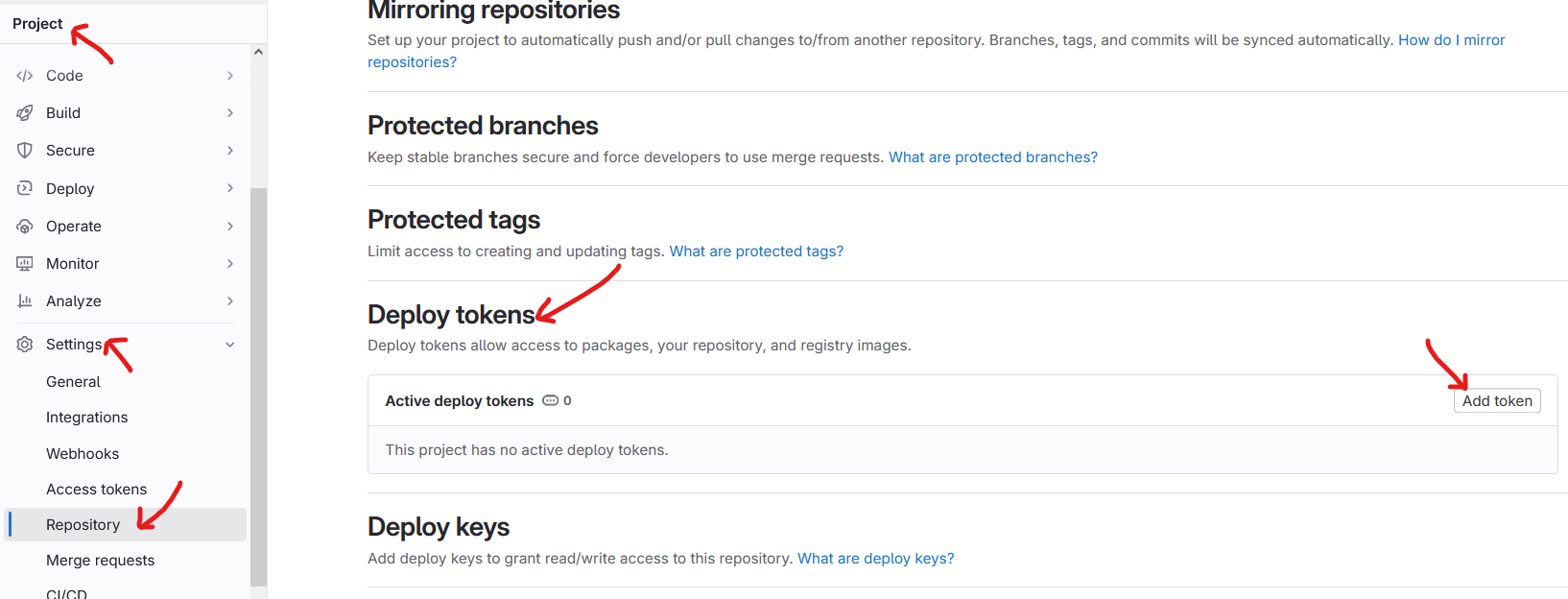
Task: Go to Access tokens settings
Action: click(x=96, y=490)
